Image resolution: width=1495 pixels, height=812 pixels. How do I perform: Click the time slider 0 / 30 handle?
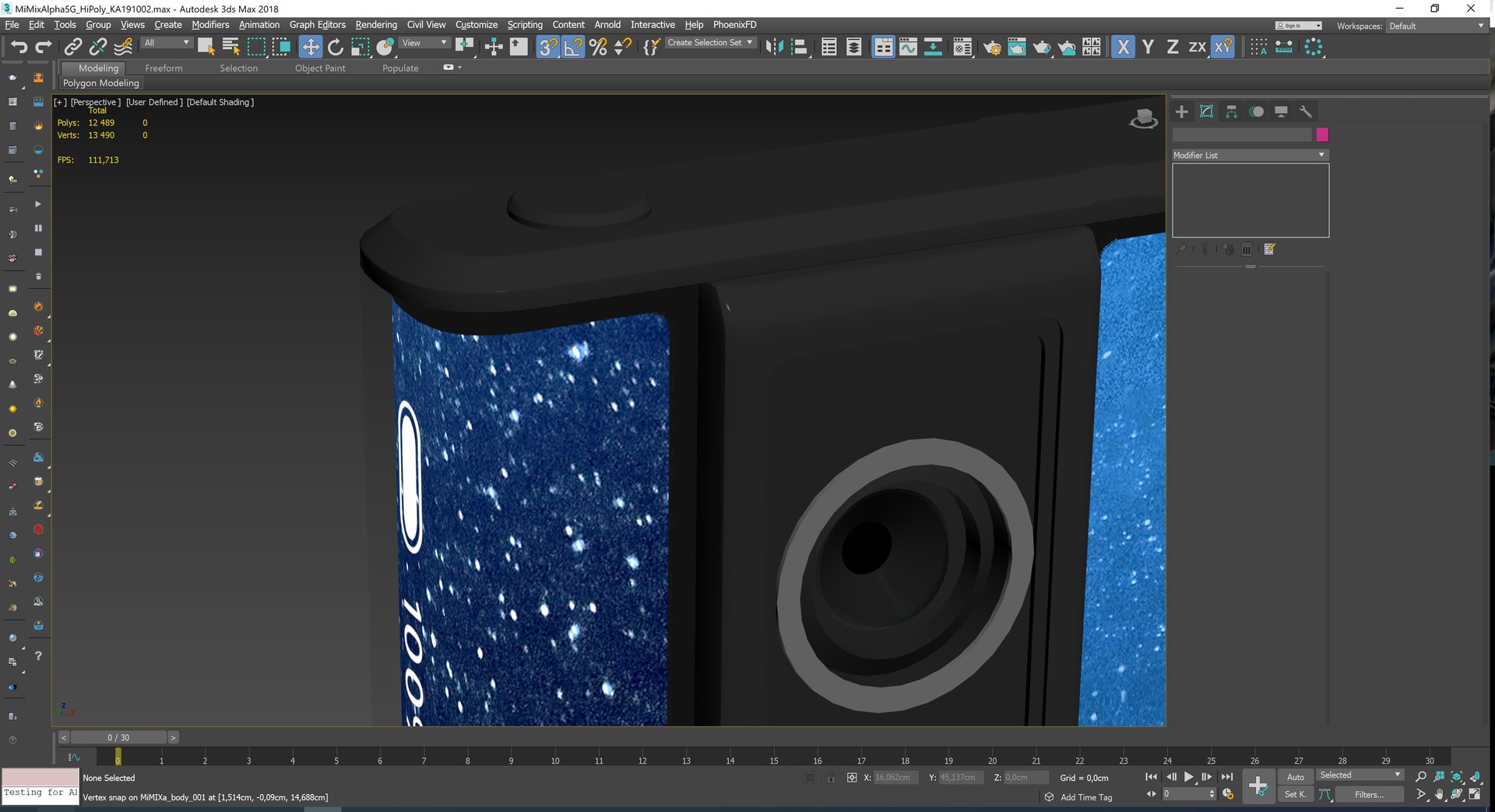coord(118,737)
